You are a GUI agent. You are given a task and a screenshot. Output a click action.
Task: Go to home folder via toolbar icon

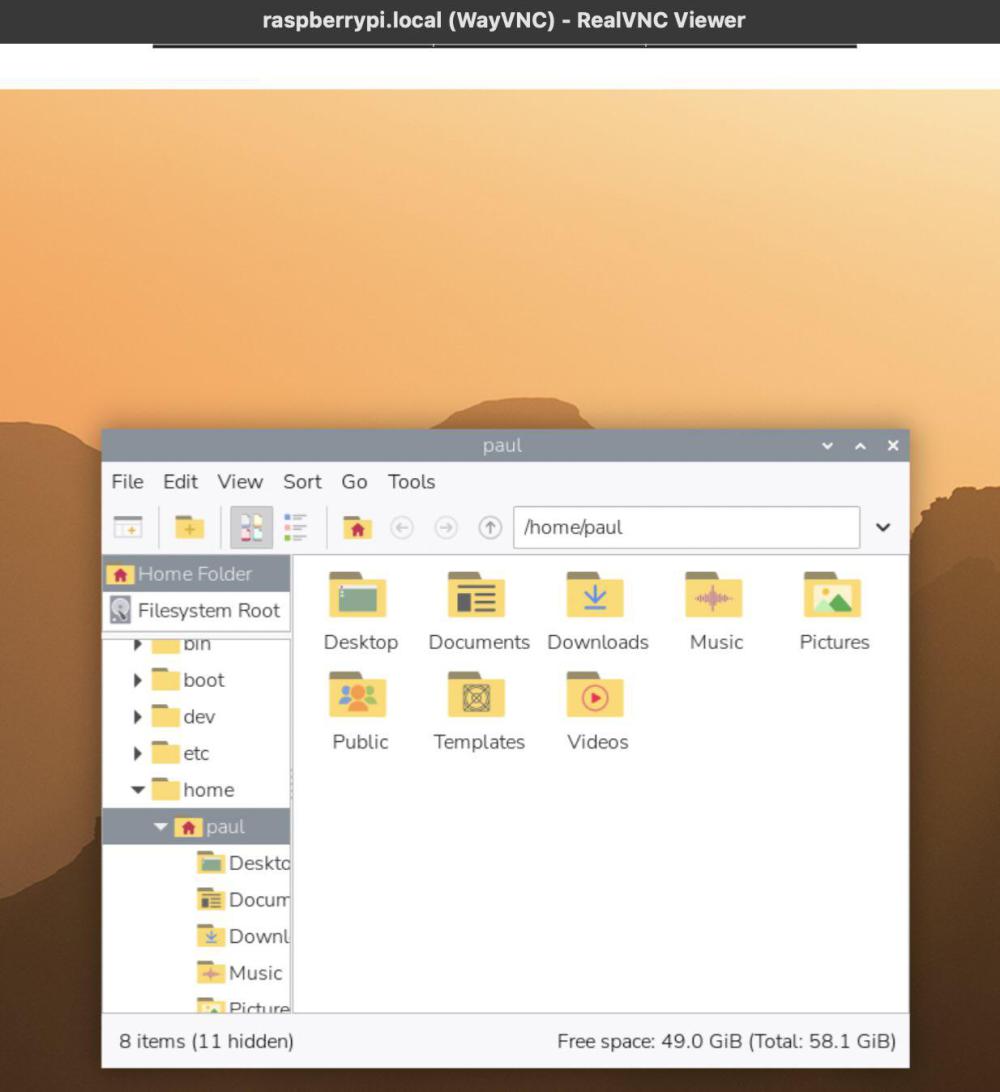click(357, 527)
